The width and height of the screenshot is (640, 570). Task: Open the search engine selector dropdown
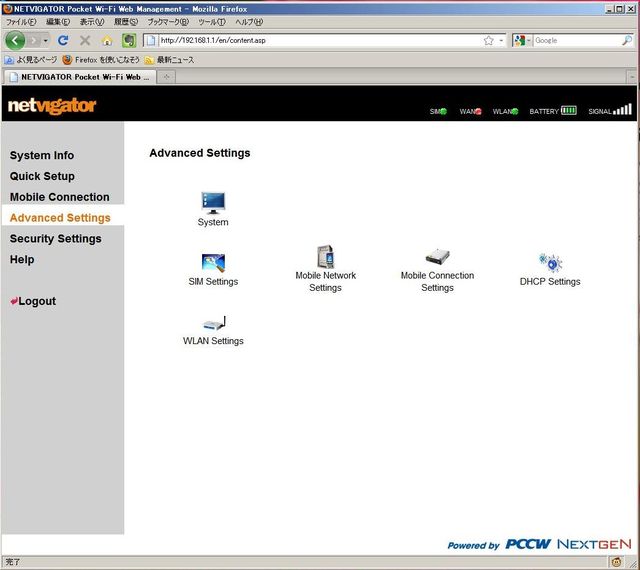click(x=522, y=41)
